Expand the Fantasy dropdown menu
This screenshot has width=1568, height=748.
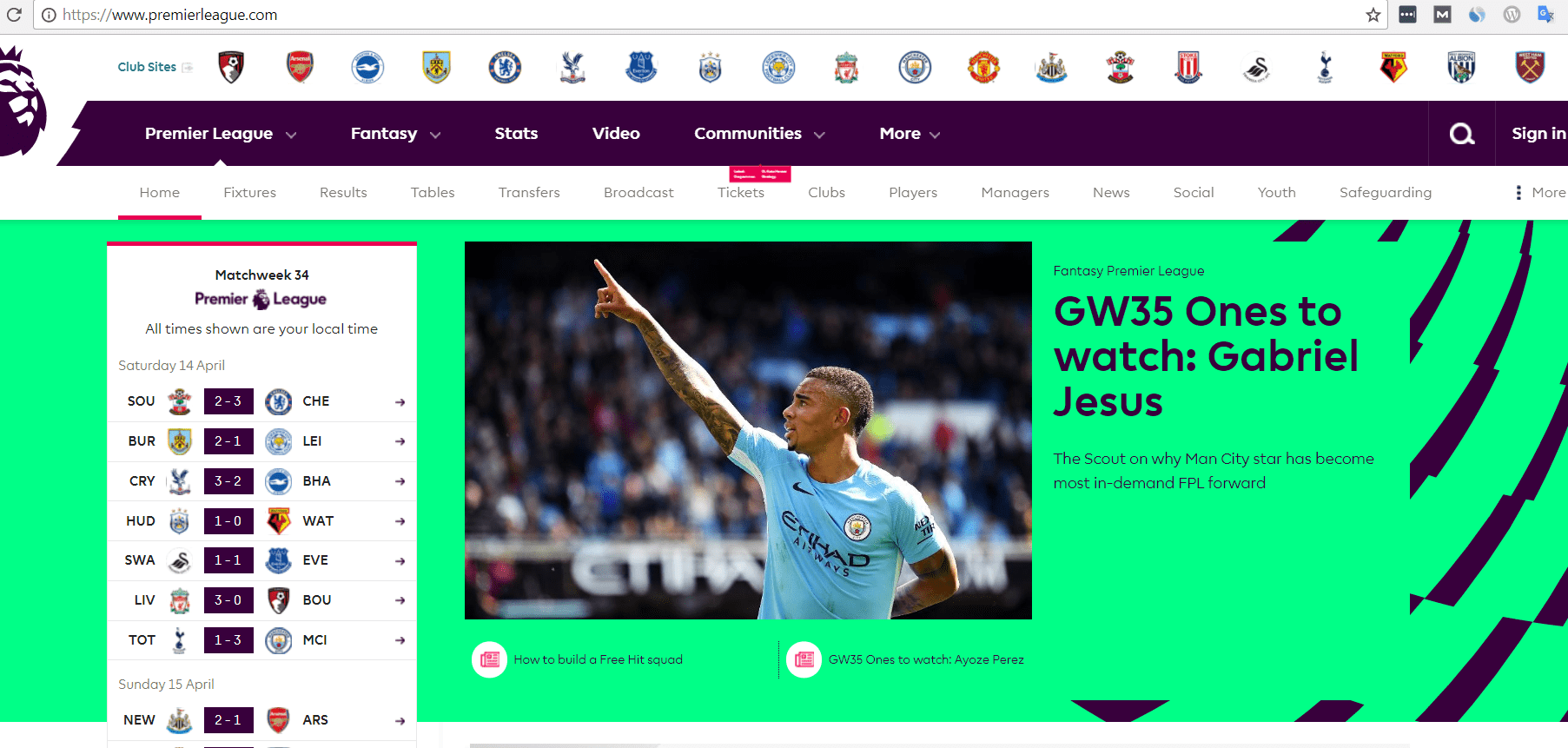point(395,134)
